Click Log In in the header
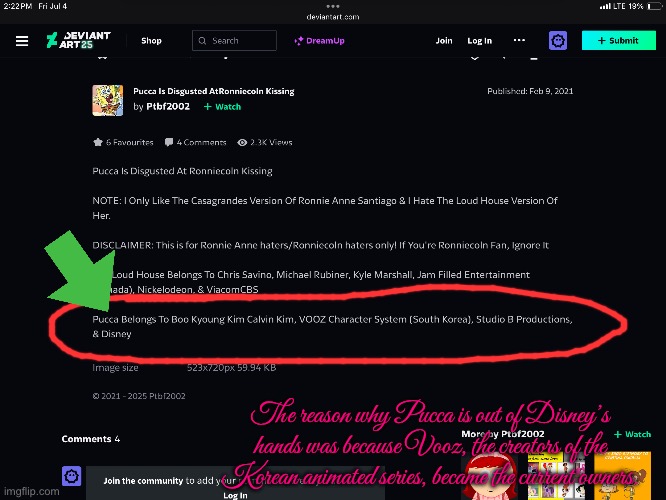This screenshot has height=500, width=666. (480, 41)
